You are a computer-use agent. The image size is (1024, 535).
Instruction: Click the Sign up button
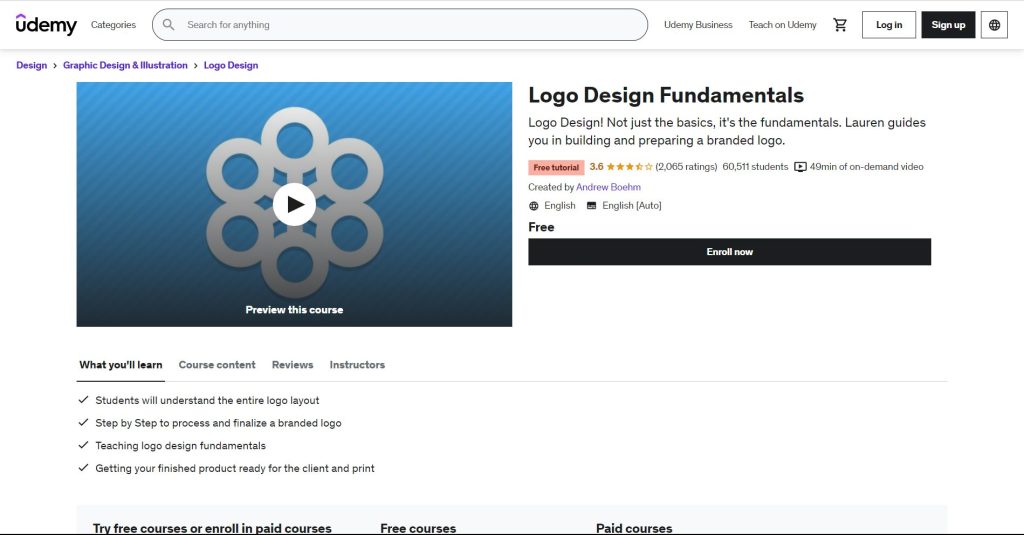[x=948, y=25]
